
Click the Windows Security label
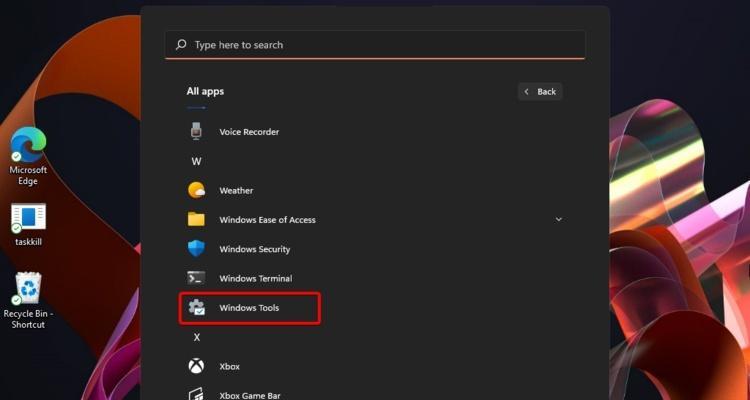[254, 249]
